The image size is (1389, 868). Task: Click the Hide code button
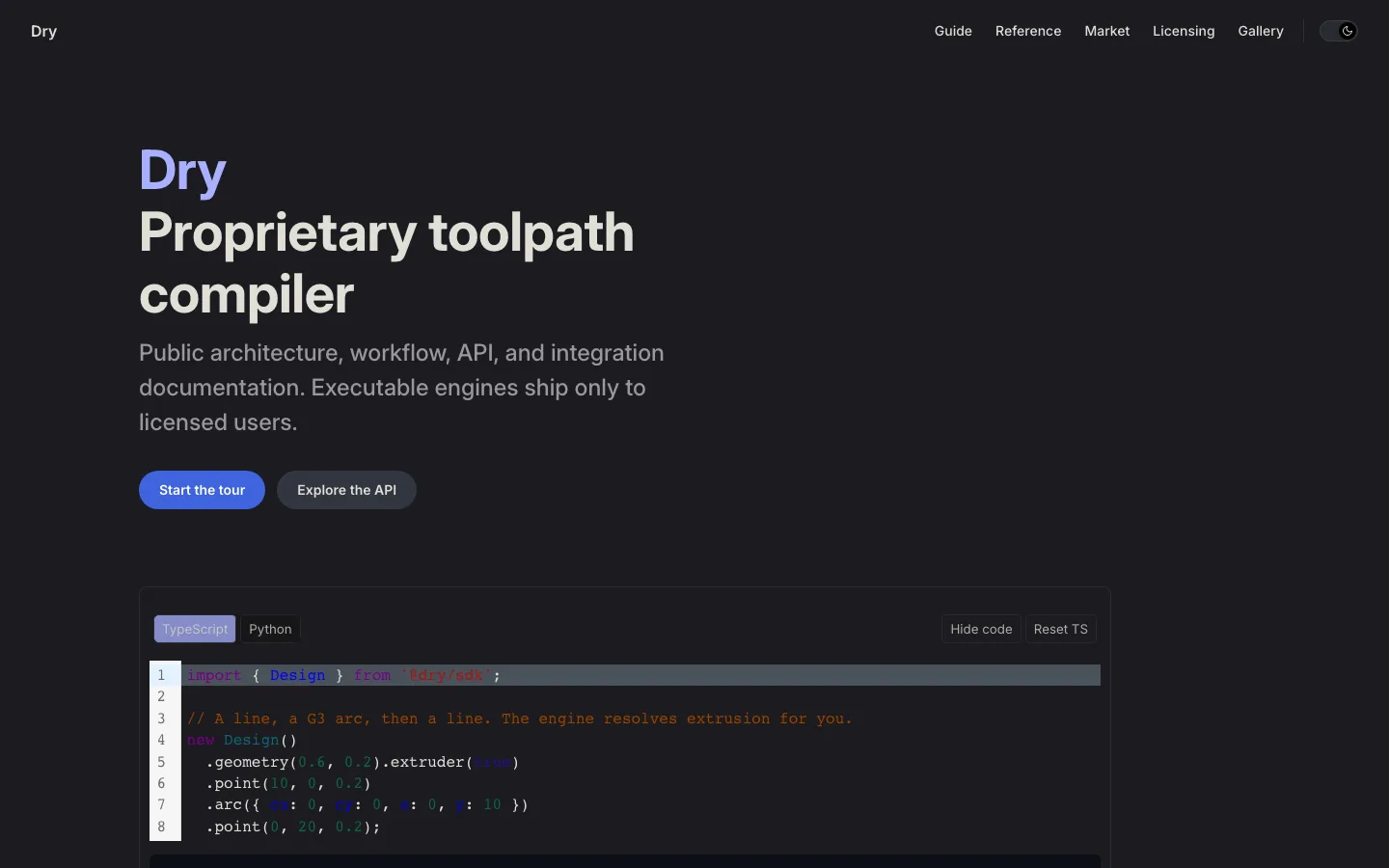coord(981,629)
